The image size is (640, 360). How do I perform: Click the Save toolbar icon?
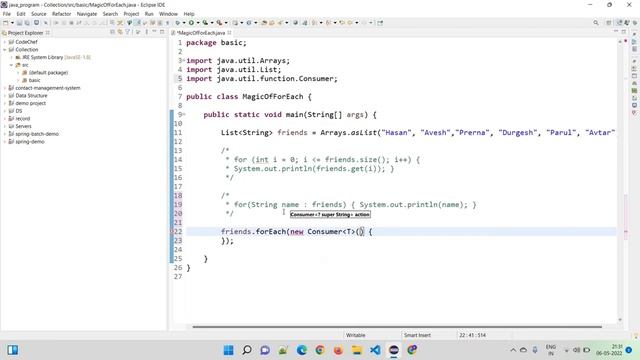19,23
